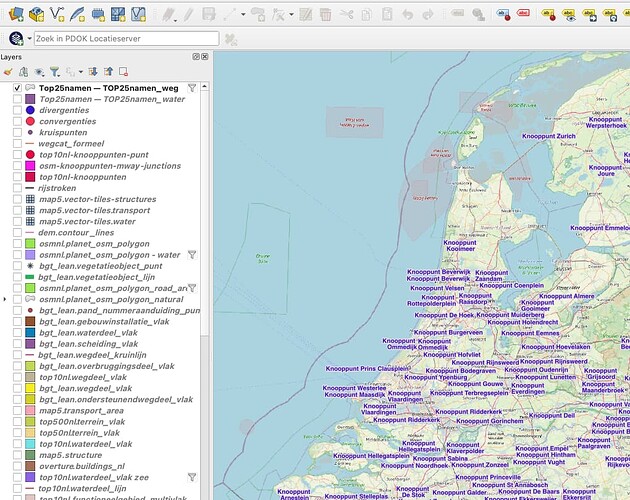Click the Collapse All layers icon
This screenshot has width=630, height=500.
(x=108, y=72)
